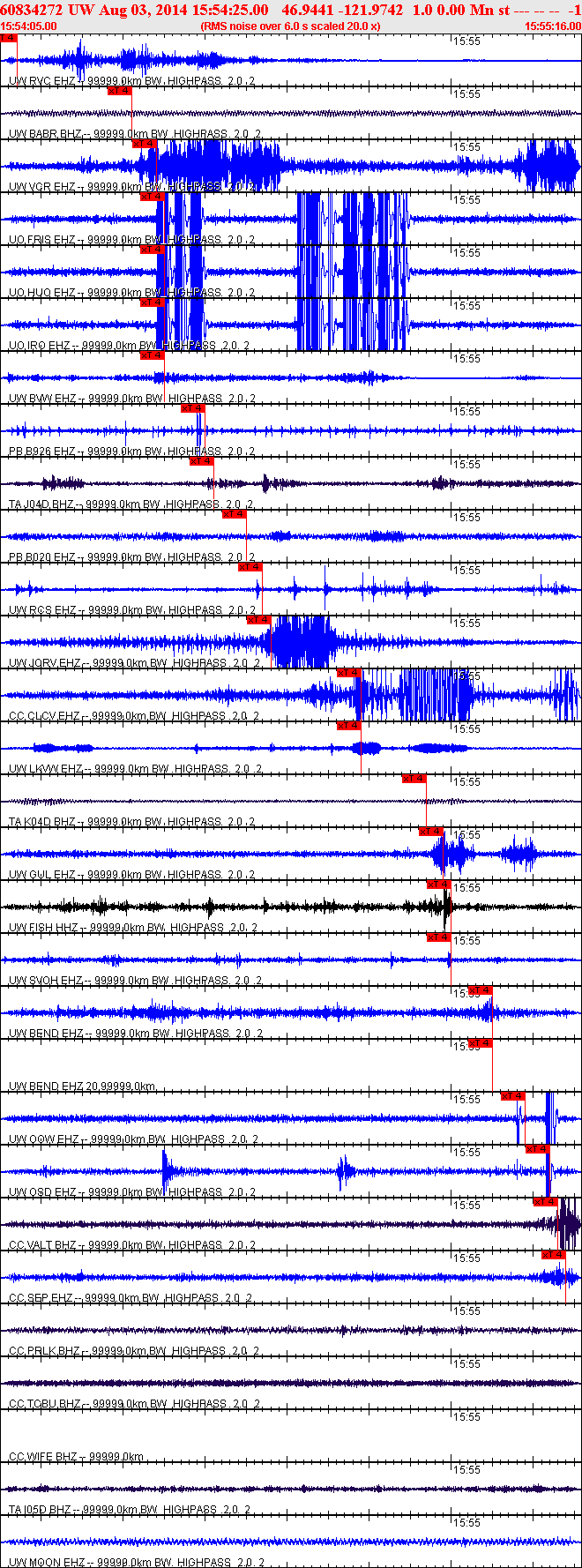Select the red pick marker on UW BABR trace
582x1568 pixels.
119,91
